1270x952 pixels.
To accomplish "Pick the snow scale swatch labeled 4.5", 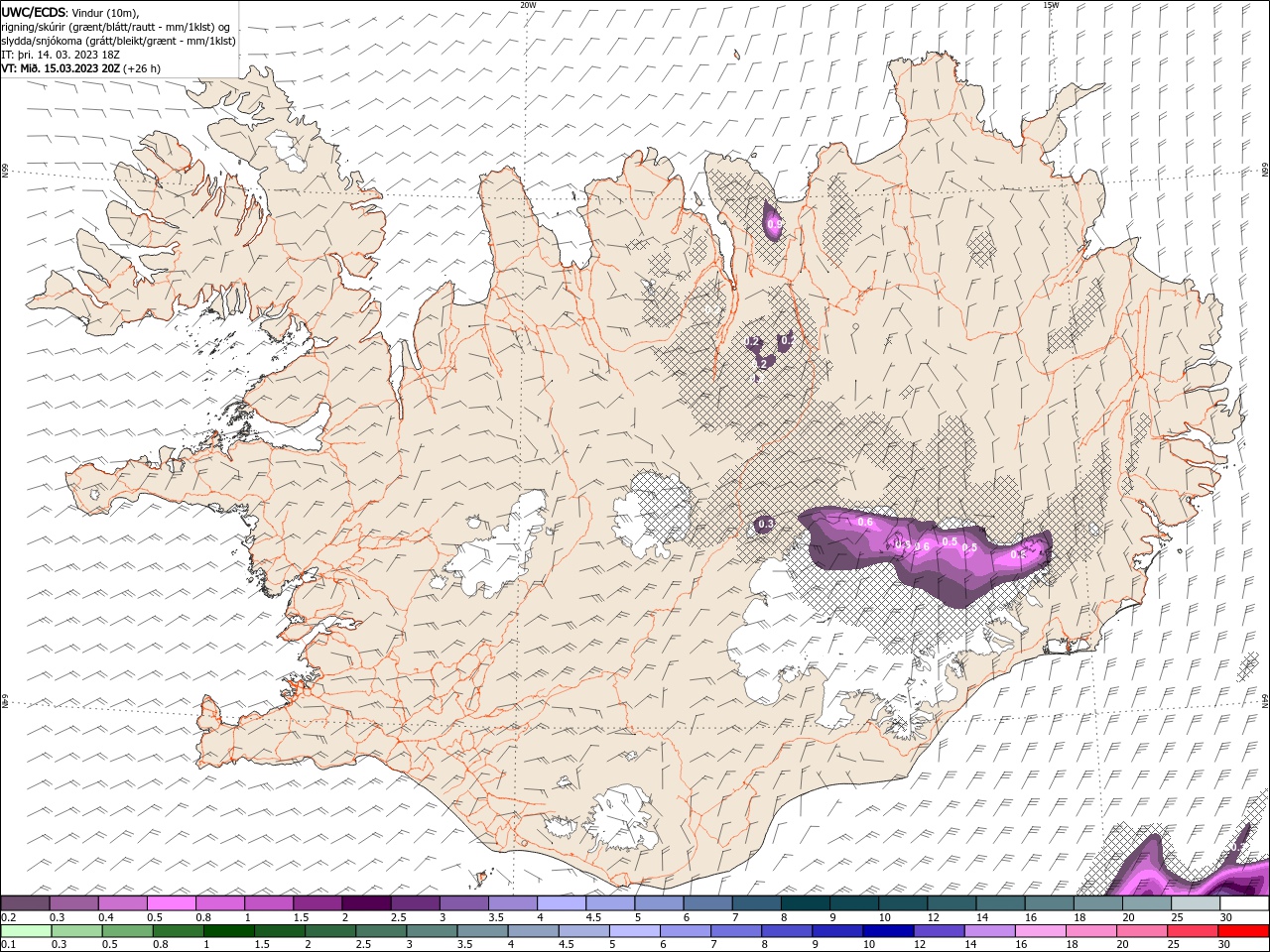I will (609, 903).
